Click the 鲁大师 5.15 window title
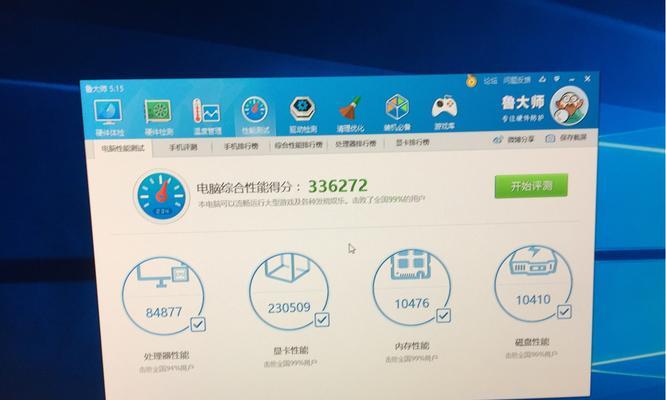 pyautogui.click(x=104, y=89)
